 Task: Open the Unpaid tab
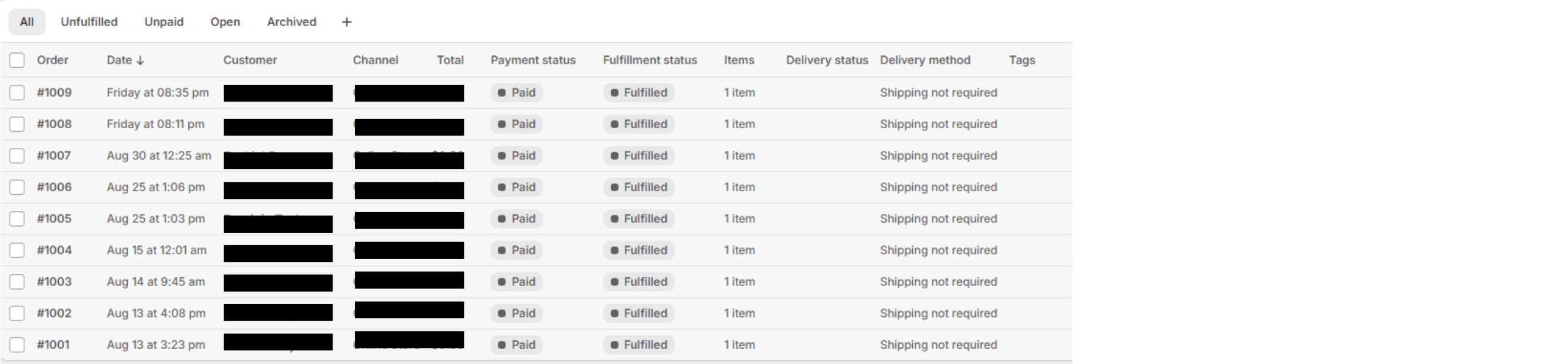pos(164,22)
